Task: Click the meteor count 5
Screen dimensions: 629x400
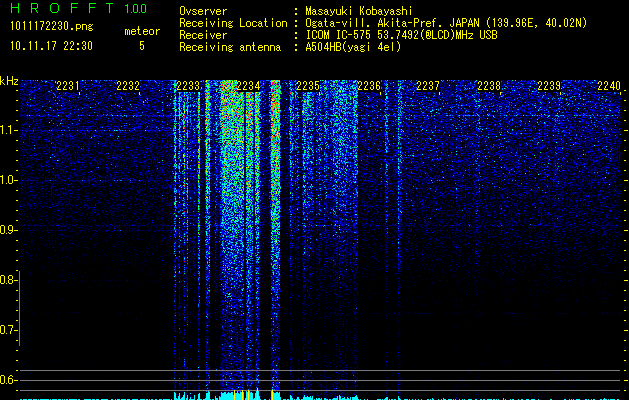Action: (142, 46)
